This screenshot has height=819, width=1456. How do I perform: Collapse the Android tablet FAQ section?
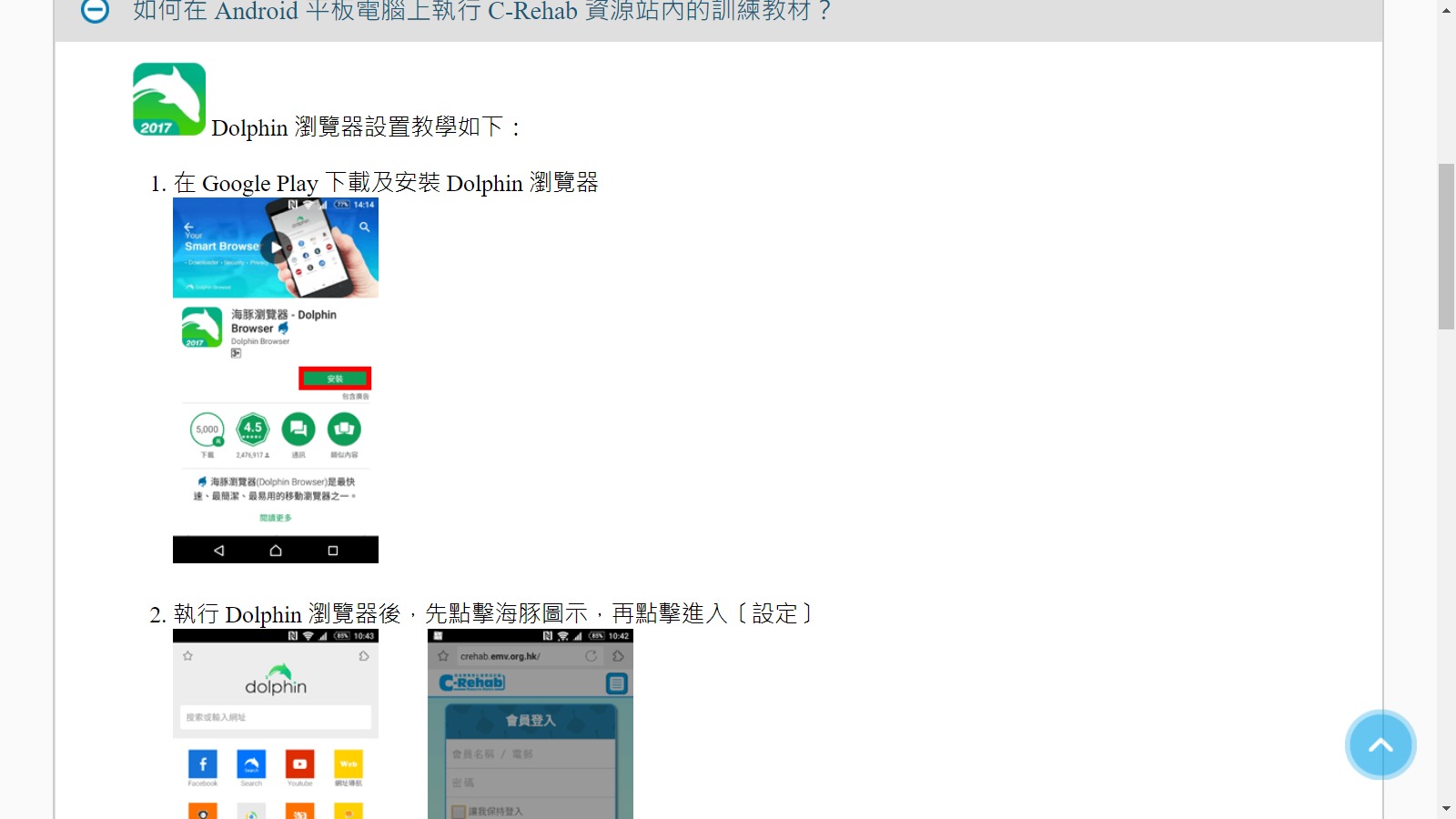(x=95, y=11)
